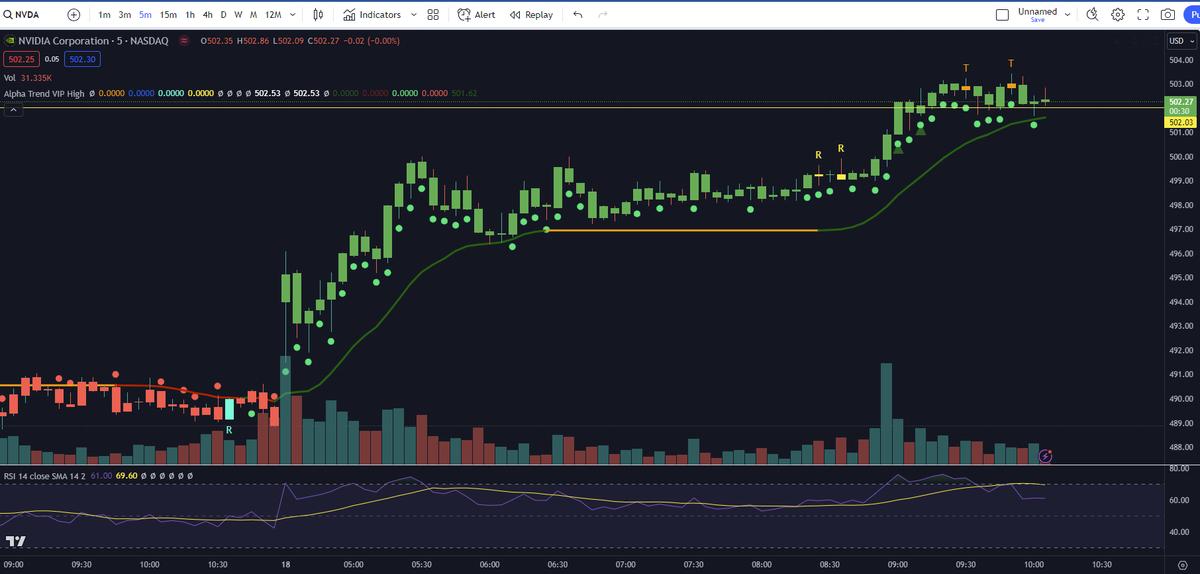Click the greyed redo arrow
Viewport: 1200px width, 574px height.
pos(602,15)
